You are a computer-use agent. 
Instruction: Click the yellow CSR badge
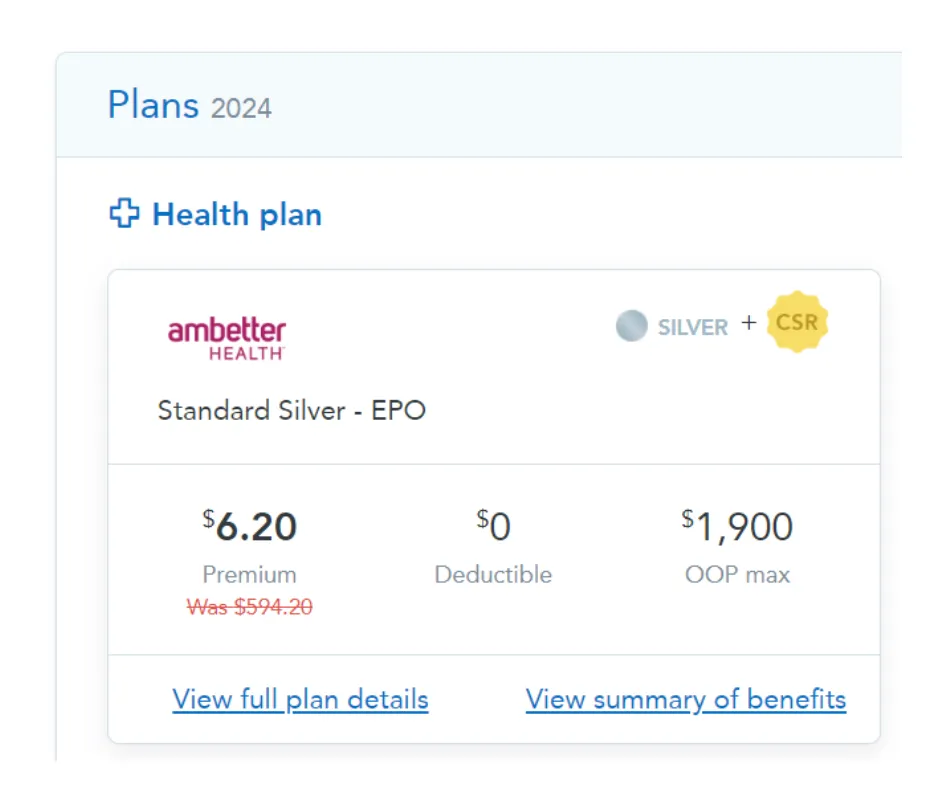click(797, 323)
